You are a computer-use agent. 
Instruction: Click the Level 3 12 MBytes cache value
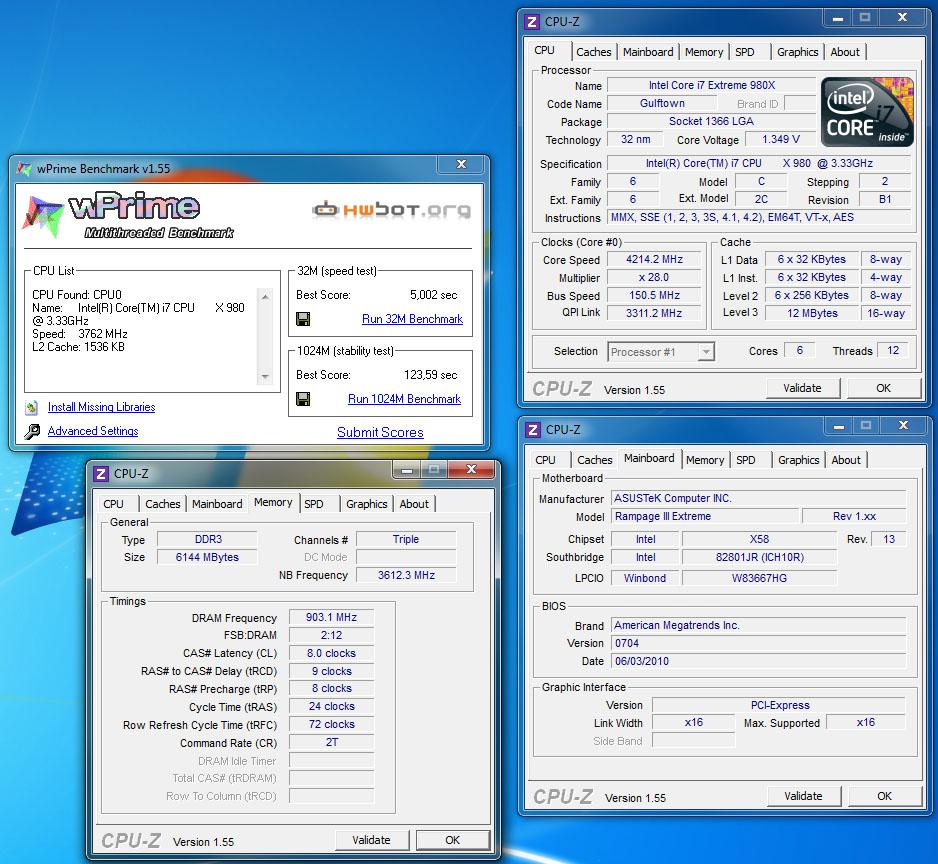tap(812, 313)
